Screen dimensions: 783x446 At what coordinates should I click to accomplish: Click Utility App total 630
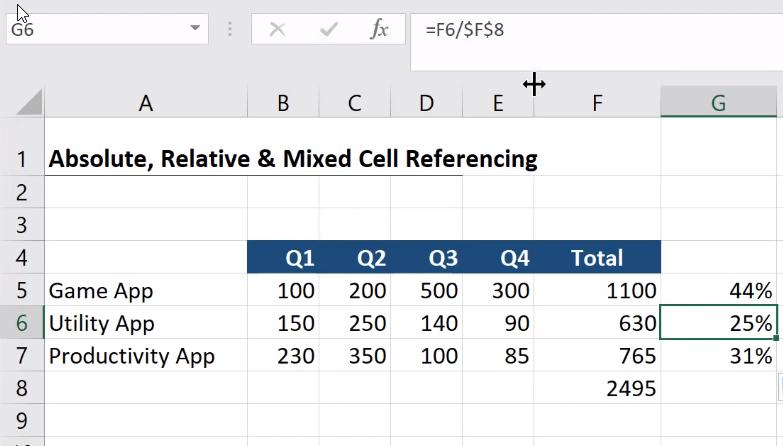tap(597, 323)
